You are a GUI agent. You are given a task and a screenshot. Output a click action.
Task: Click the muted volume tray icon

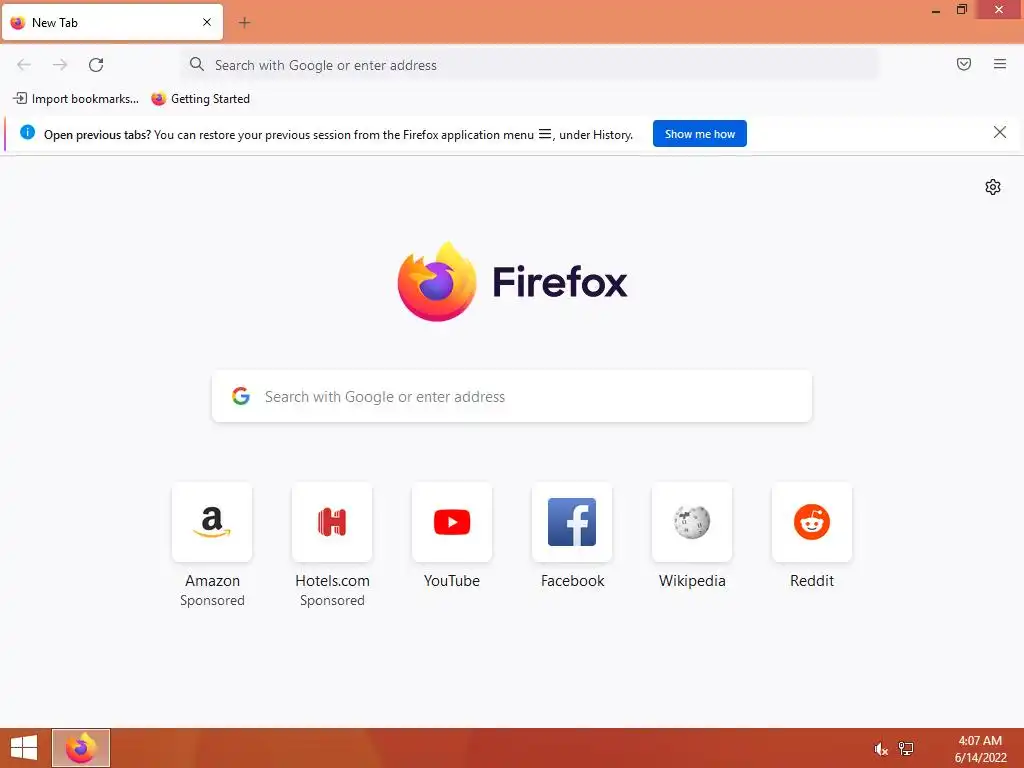pos(880,749)
